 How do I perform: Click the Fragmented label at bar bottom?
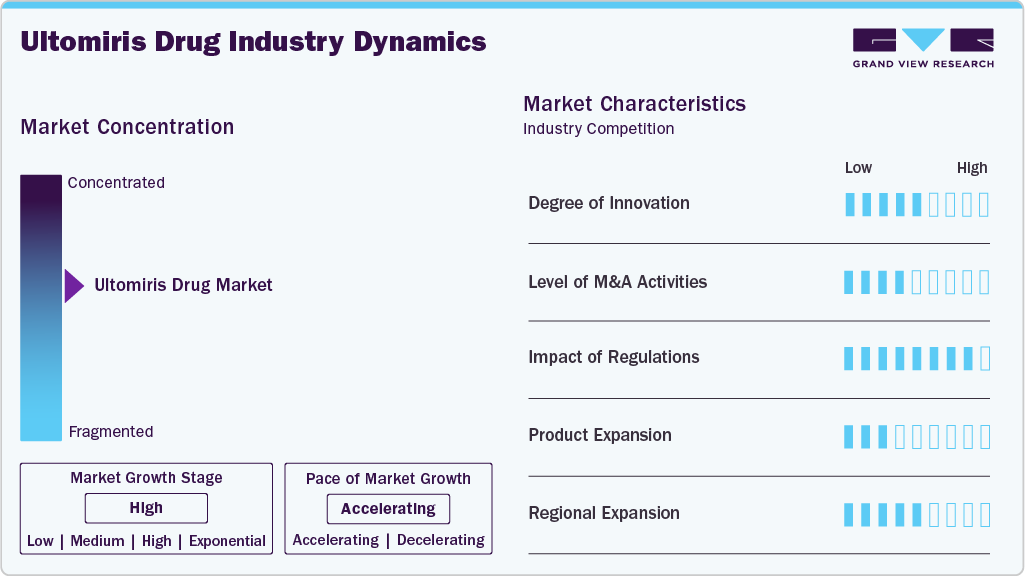(x=111, y=432)
